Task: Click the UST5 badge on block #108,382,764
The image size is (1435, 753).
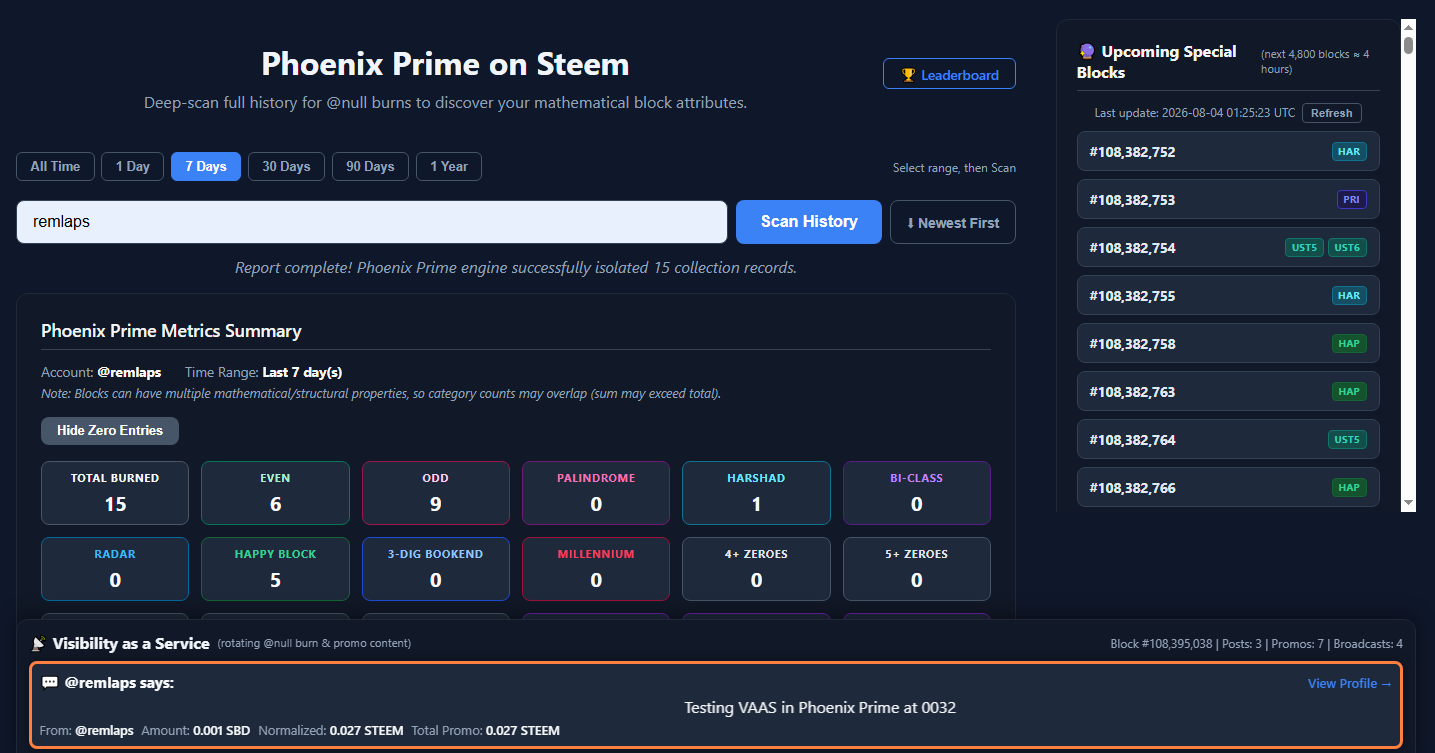Action: click(x=1347, y=440)
